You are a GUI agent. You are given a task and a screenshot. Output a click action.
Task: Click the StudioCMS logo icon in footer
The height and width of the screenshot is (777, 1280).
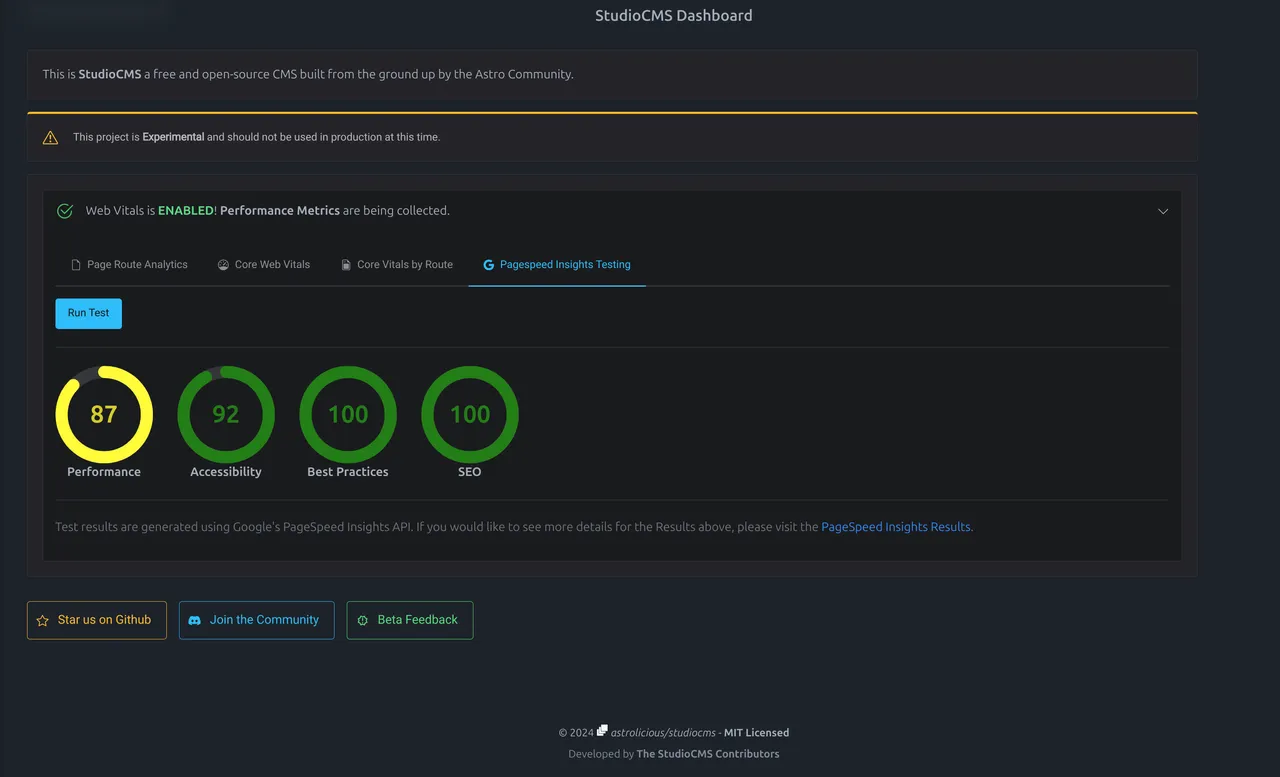point(602,731)
